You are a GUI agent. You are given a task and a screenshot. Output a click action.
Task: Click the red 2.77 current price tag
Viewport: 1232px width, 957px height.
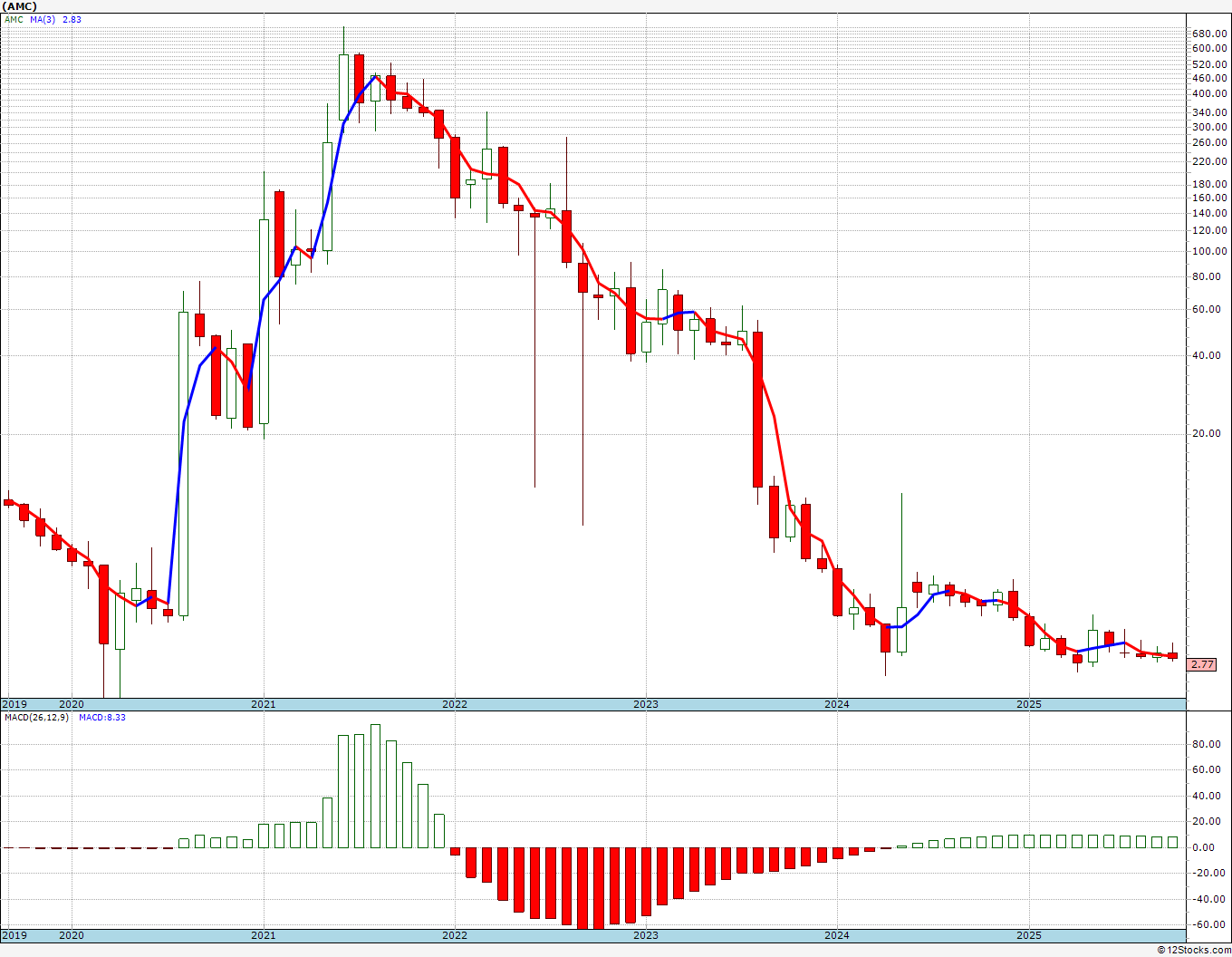pos(1202,664)
